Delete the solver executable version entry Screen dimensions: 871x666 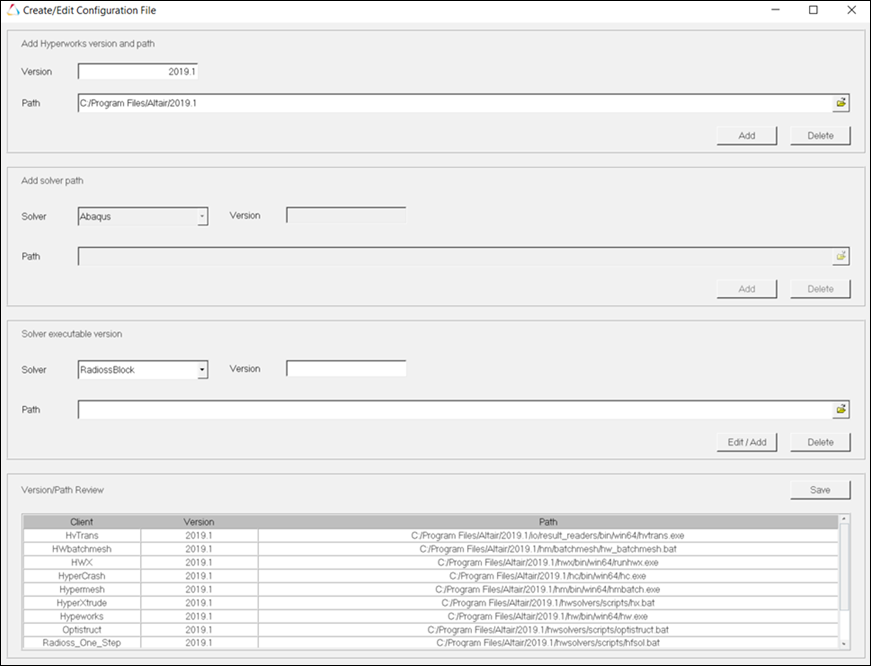(820, 442)
